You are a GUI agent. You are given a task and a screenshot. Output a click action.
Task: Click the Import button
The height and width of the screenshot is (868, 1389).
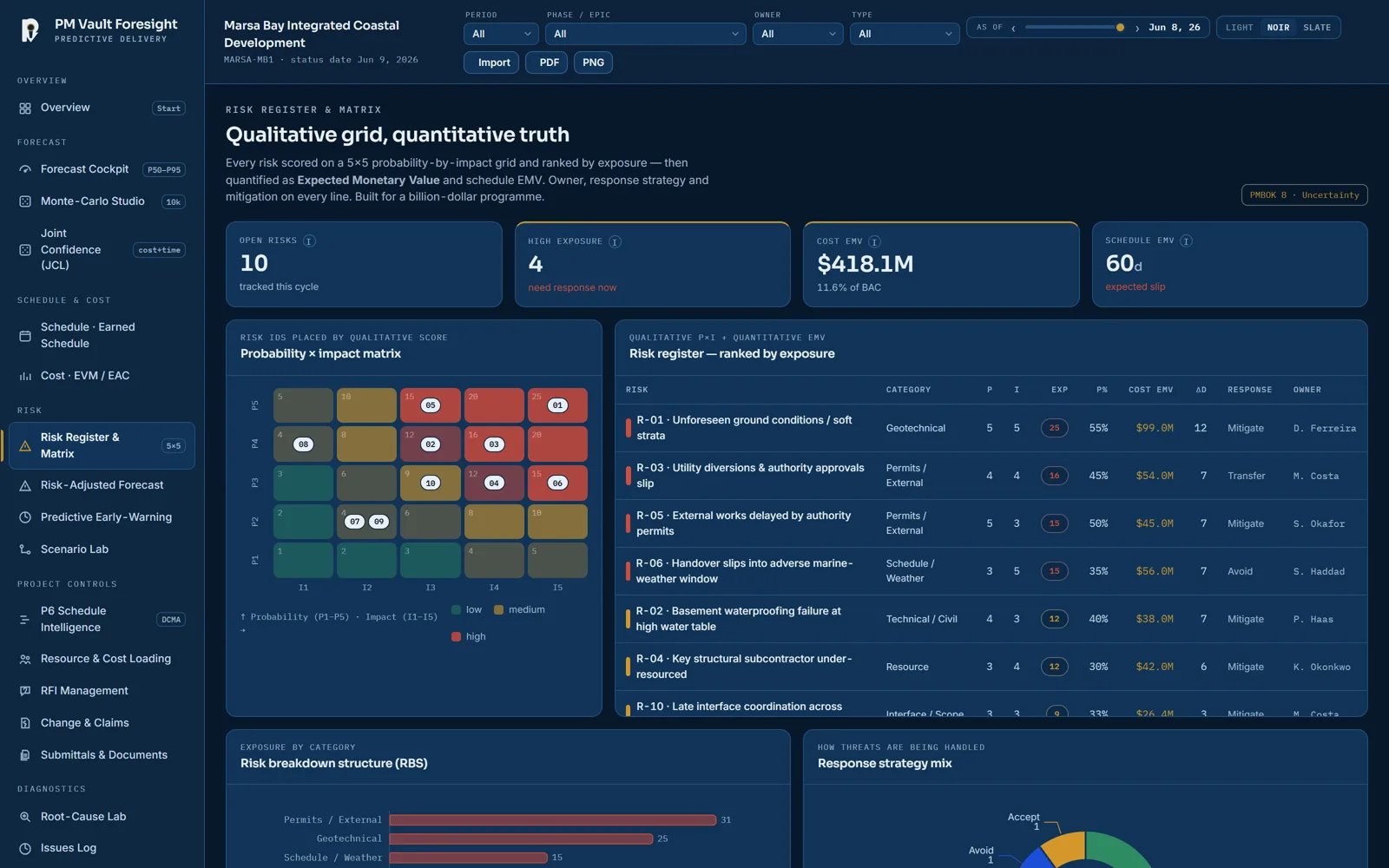(x=491, y=62)
